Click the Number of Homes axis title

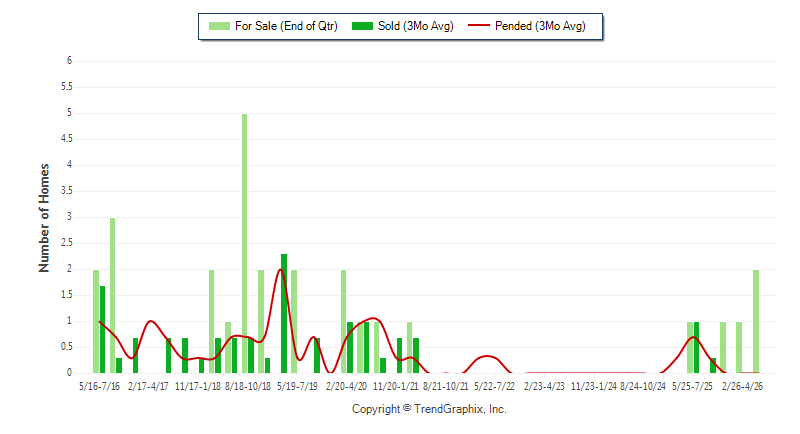44,218
